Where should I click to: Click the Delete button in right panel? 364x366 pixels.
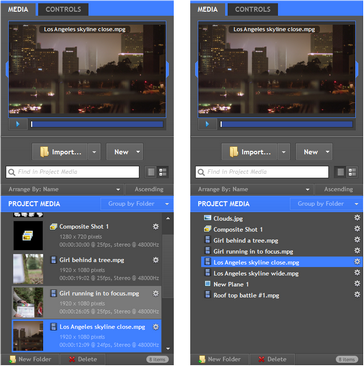coord(271,359)
